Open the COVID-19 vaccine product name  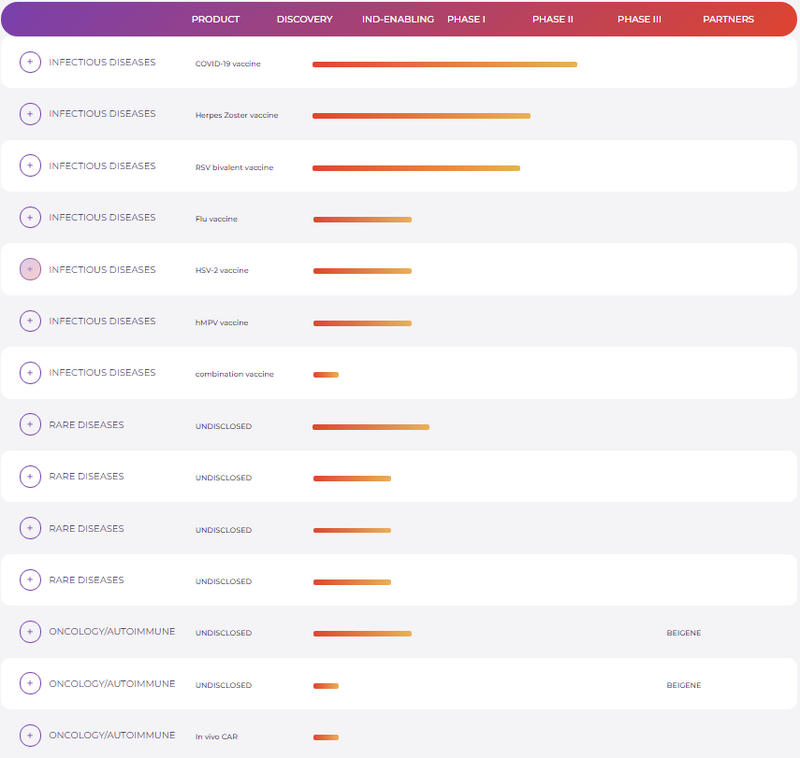(x=227, y=64)
